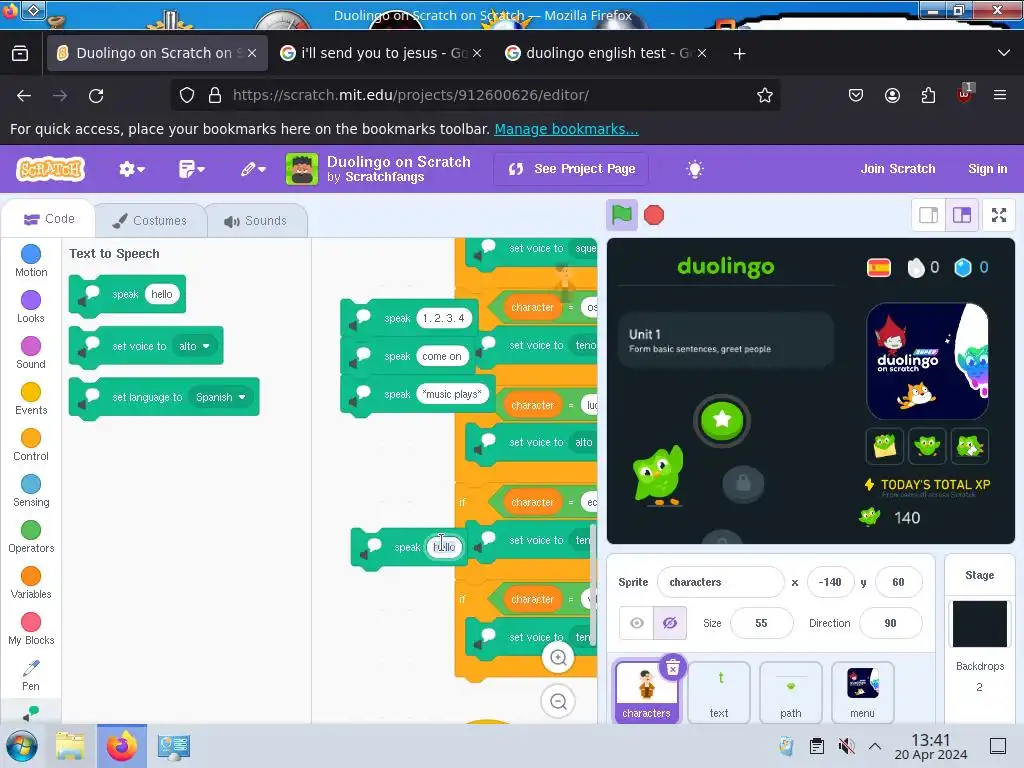Image resolution: width=1024 pixels, height=768 pixels.
Task: Hide the sprite with crossed-eye icon
Action: tap(669, 623)
